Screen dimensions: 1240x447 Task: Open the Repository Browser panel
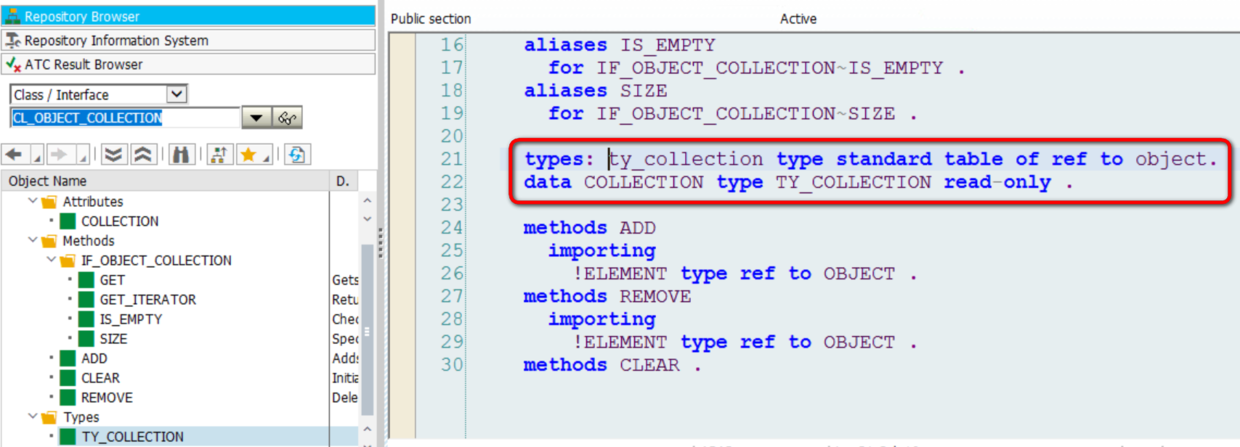(188, 16)
